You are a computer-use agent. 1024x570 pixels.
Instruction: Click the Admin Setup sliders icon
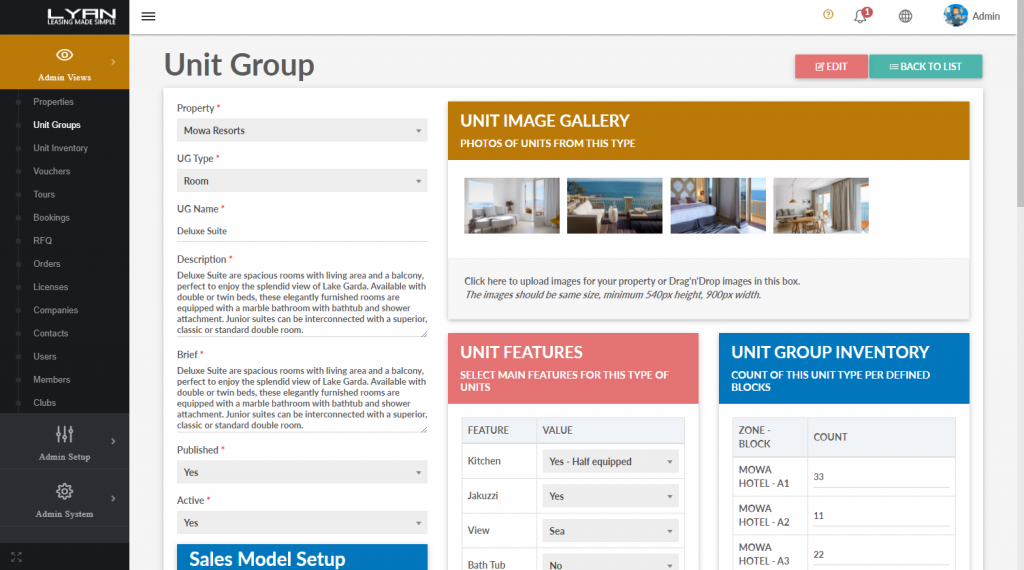[64, 434]
